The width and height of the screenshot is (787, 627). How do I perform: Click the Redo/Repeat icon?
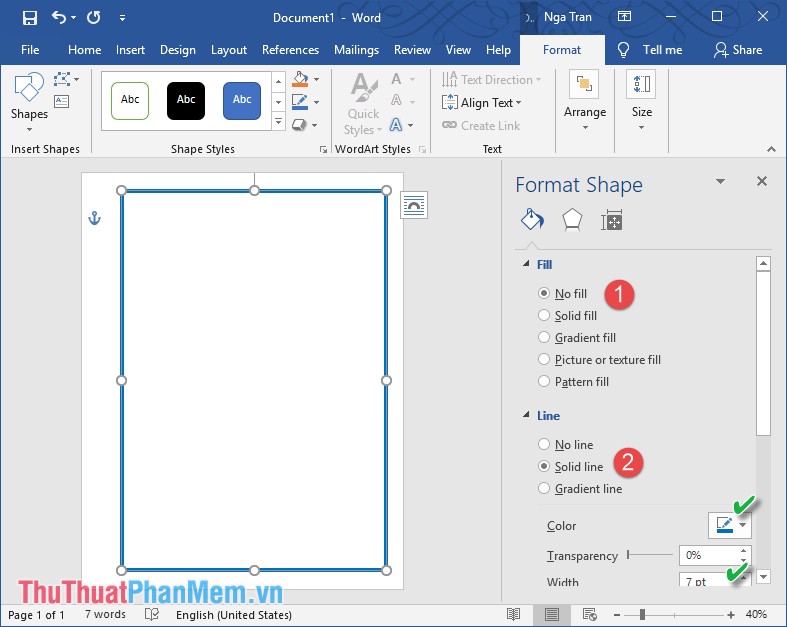coord(93,18)
